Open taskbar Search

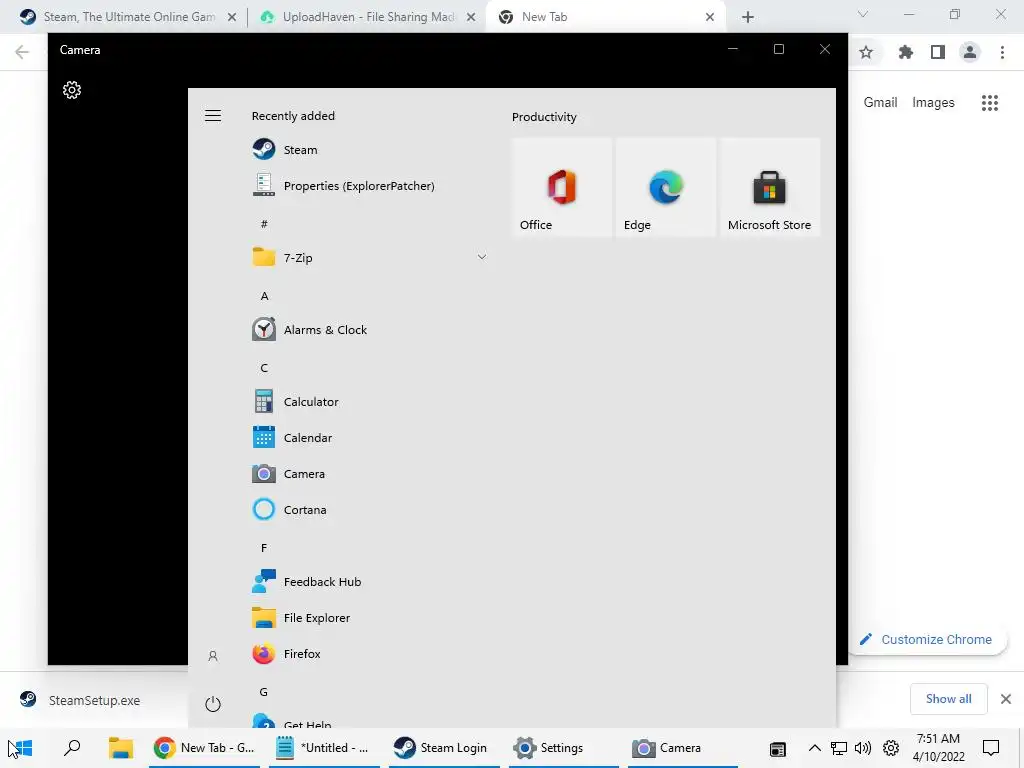click(72, 748)
